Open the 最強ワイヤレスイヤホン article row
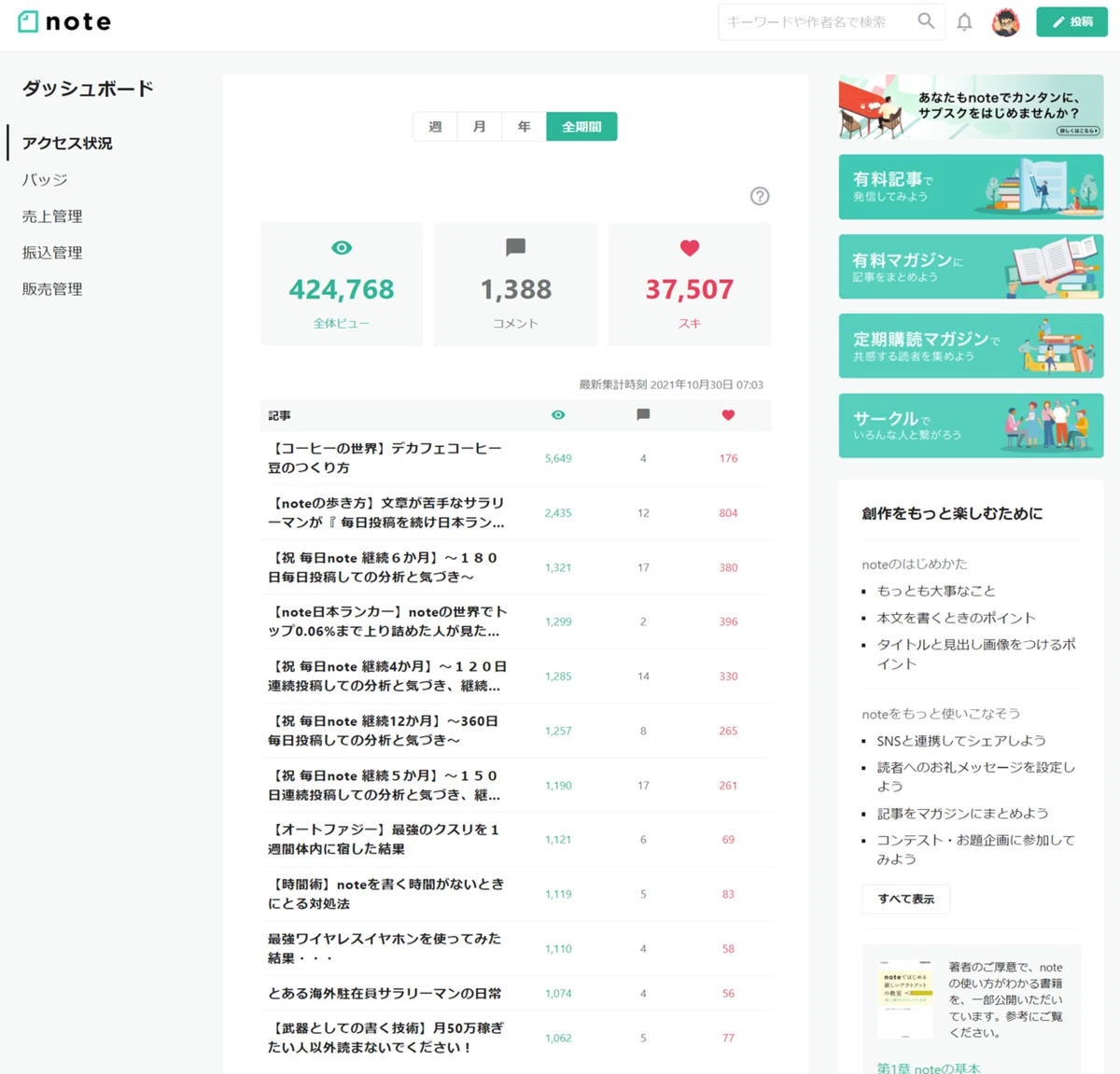This screenshot has height=1074, width=1120. (516, 949)
